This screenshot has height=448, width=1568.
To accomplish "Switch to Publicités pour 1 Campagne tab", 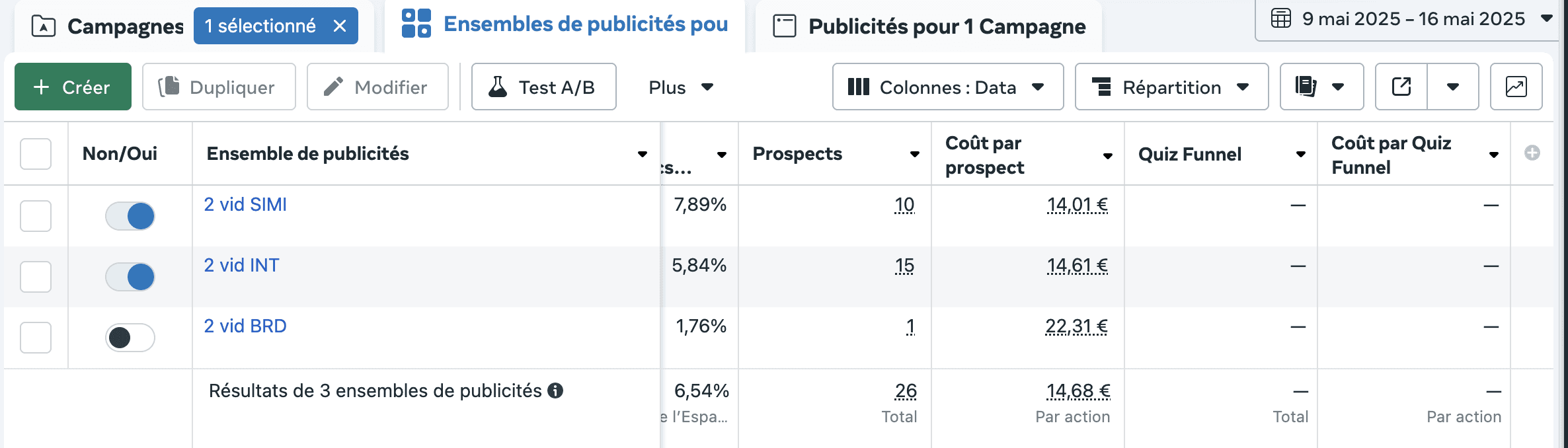I will pyautogui.click(x=929, y=26).
